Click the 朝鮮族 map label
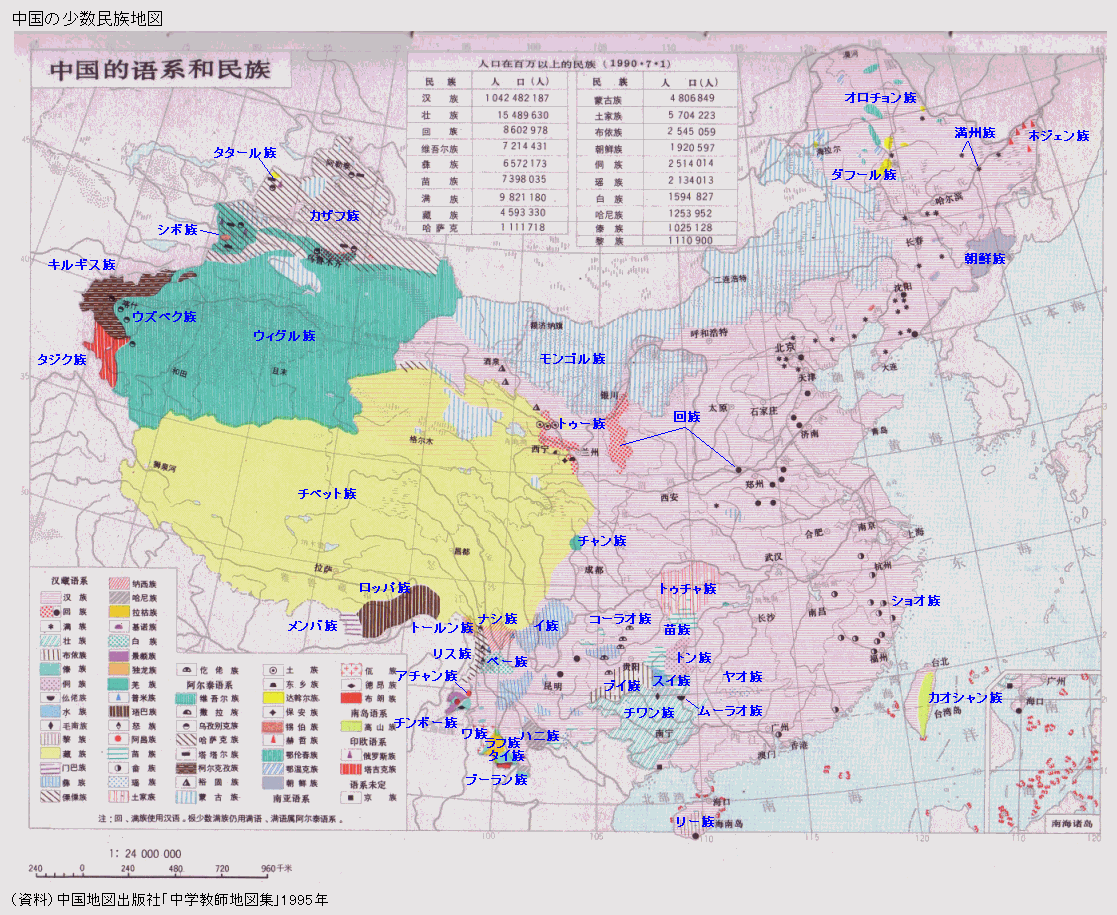Viewport: 1117px width, 915px height. pyautogui.click(x=985, y=258)
